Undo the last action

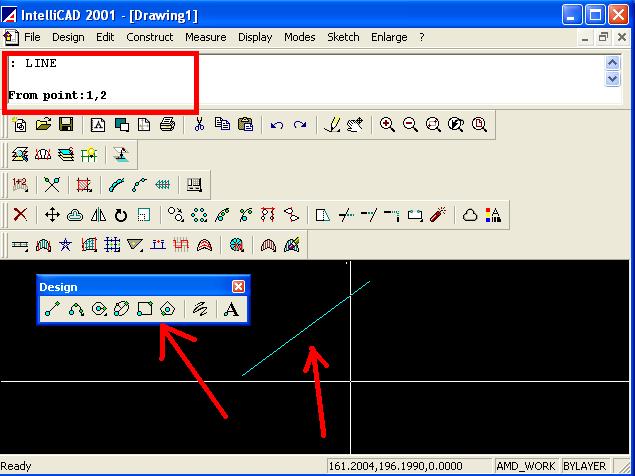point(277,124)
